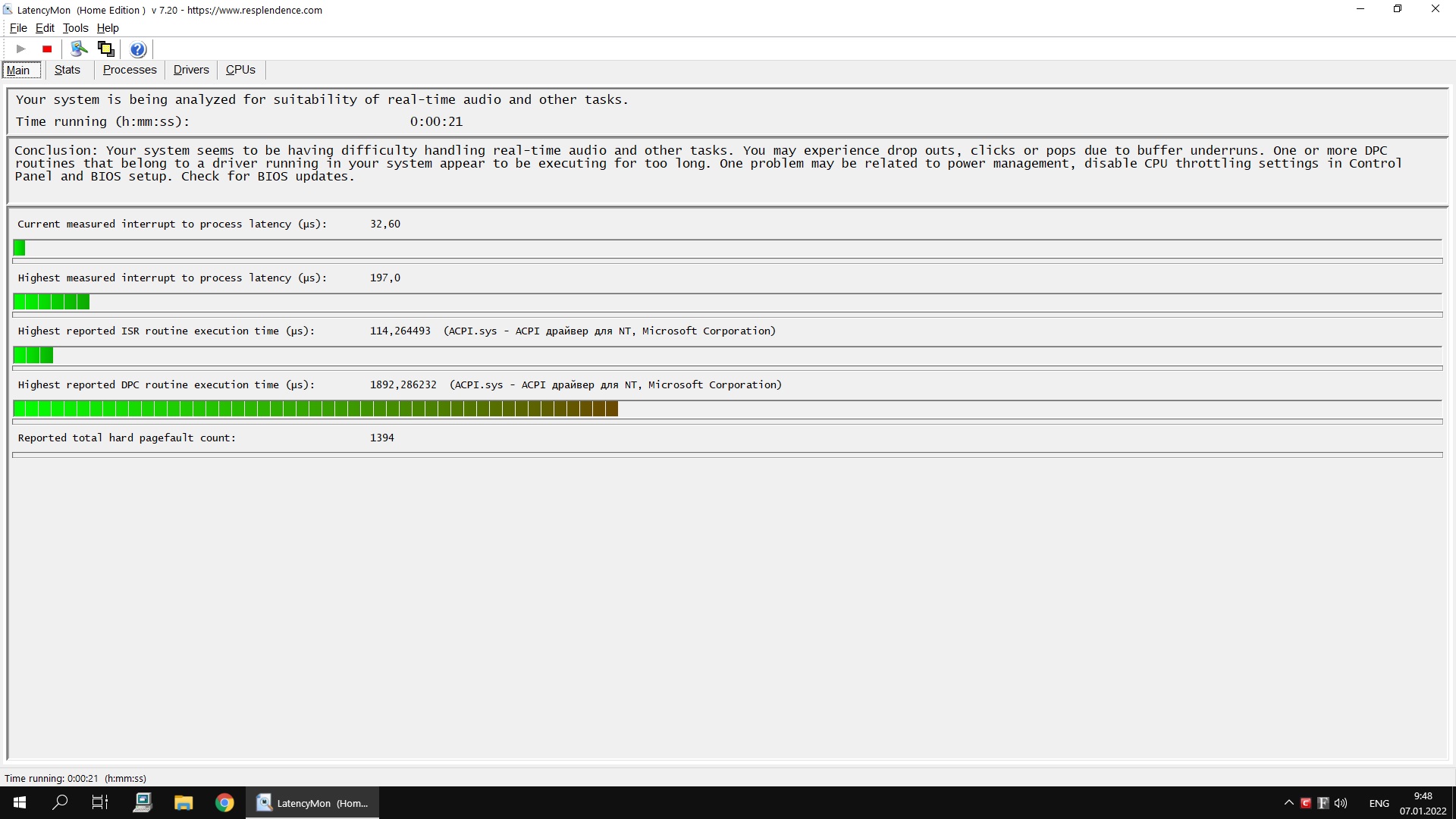1456x819 pixels.
Task: Click the green Start monitoring play icon
Action: 21,49
